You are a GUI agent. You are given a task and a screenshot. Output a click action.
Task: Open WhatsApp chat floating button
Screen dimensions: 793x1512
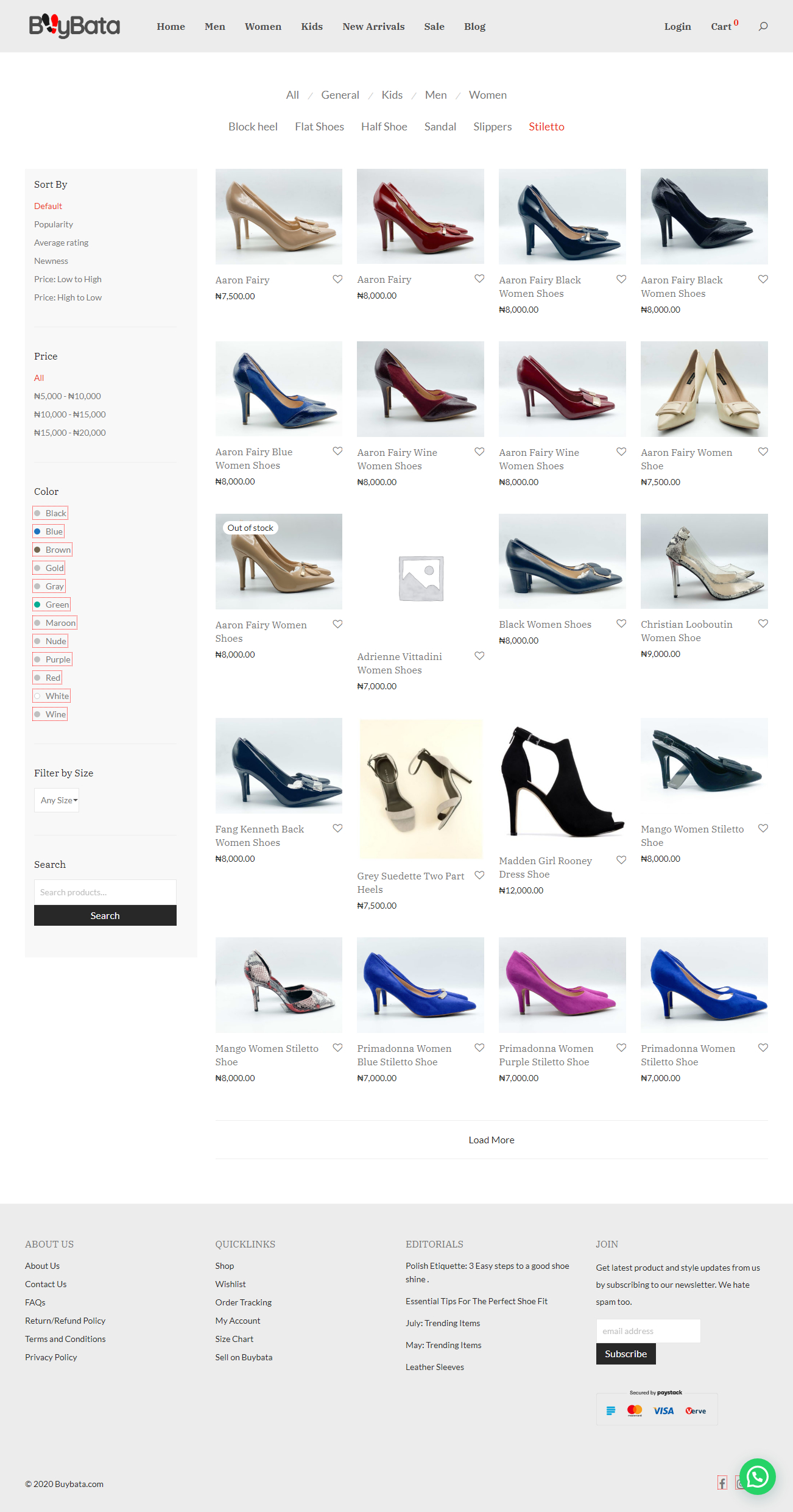757,1476
